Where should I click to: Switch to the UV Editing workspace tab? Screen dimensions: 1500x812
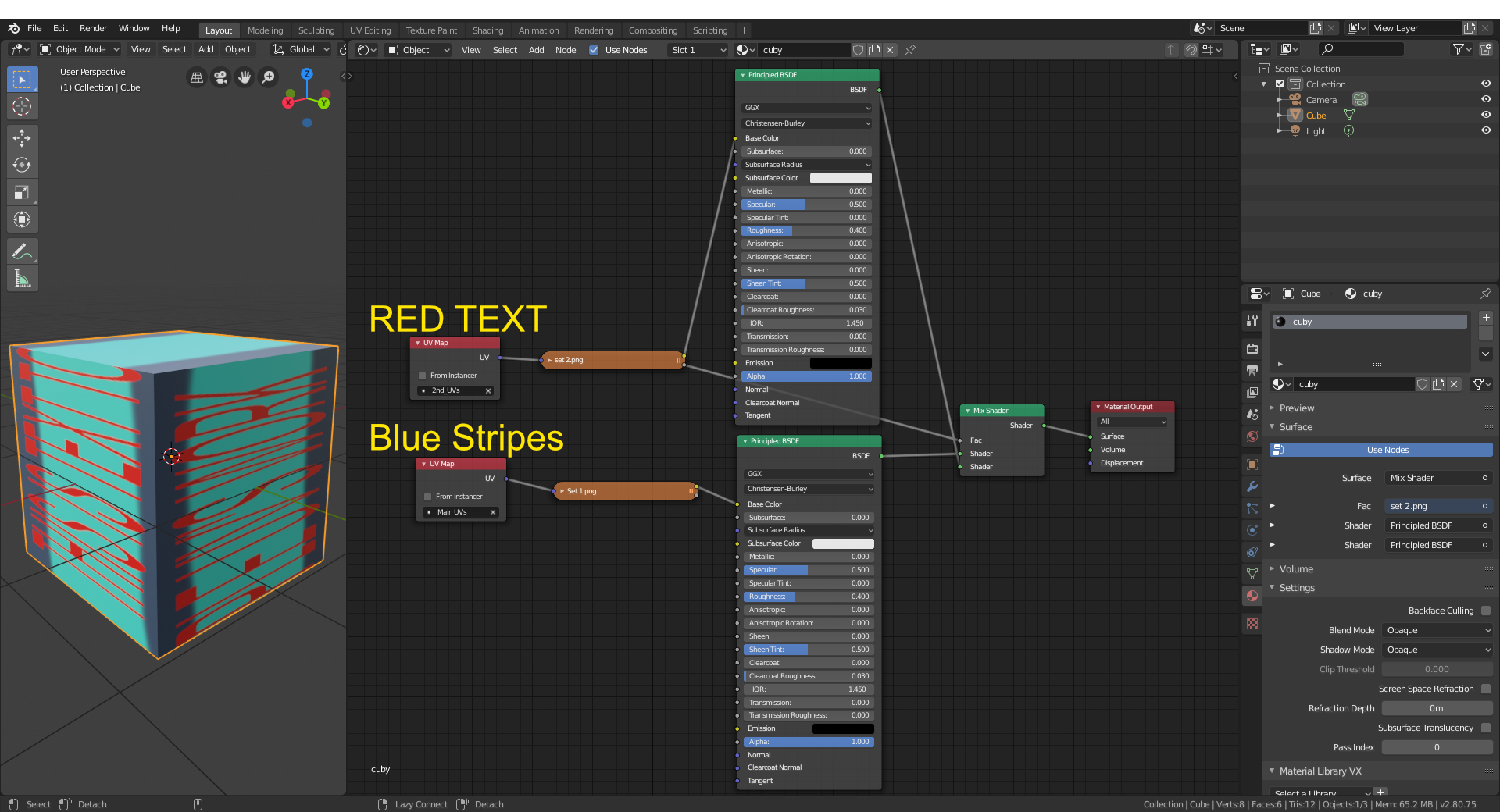pos(370,30)
